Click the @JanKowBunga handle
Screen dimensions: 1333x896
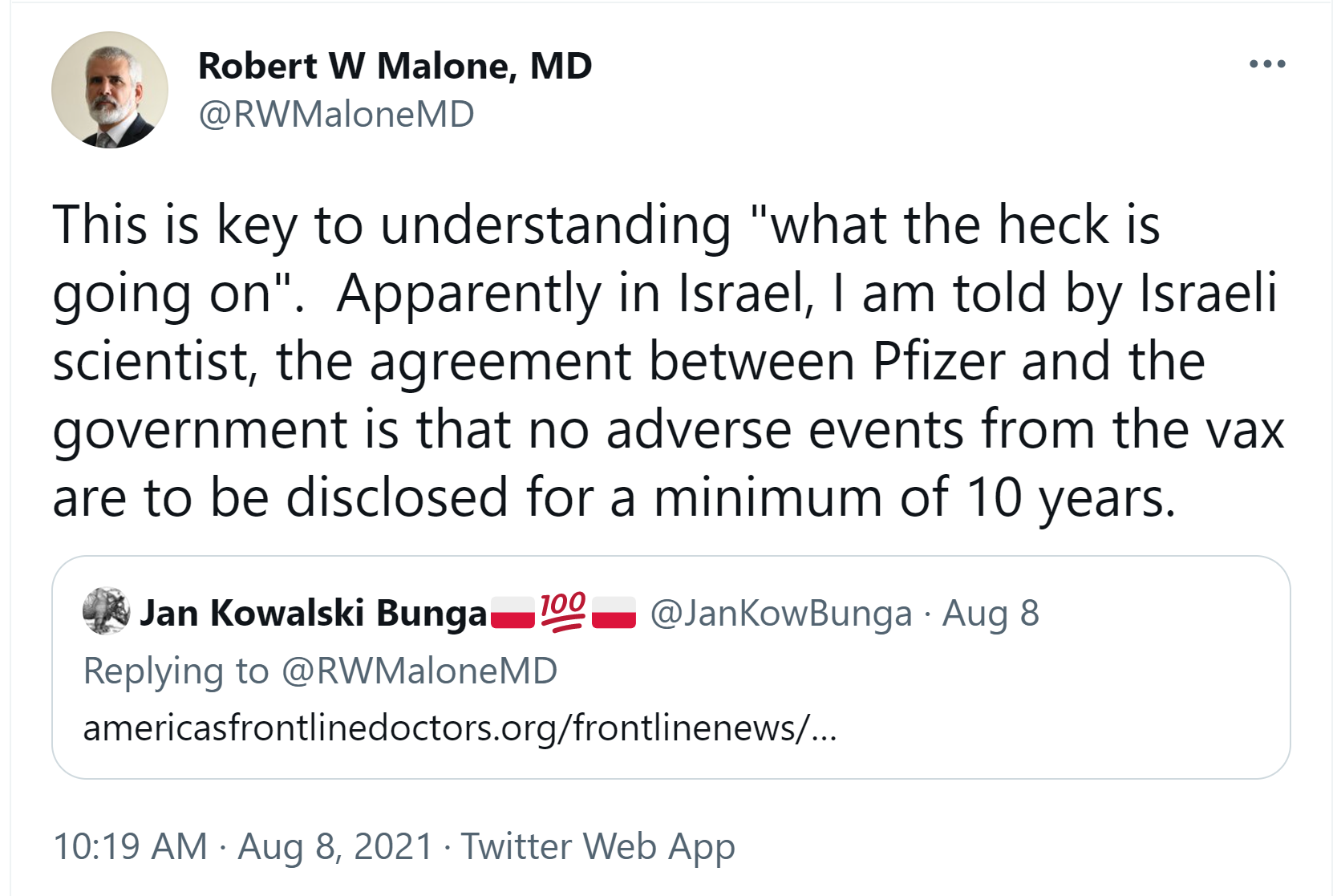tap(781, 614)
